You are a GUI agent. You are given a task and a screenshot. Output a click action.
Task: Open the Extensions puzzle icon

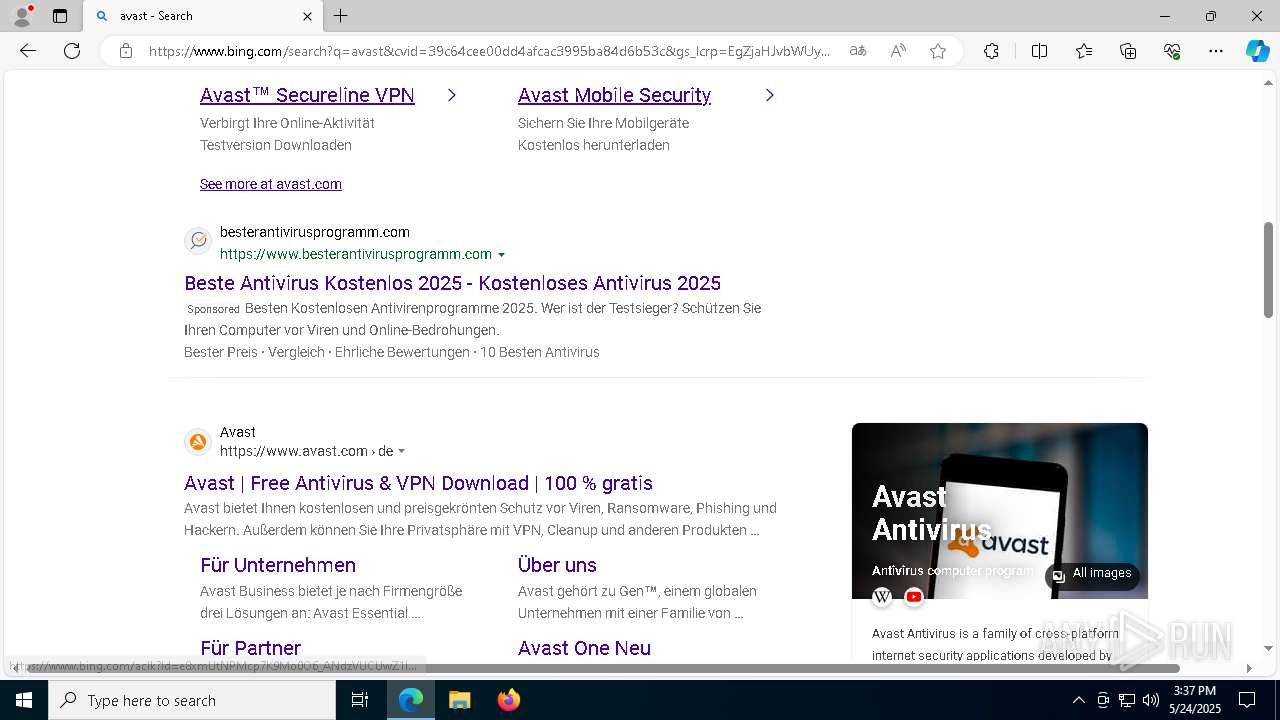991,51
